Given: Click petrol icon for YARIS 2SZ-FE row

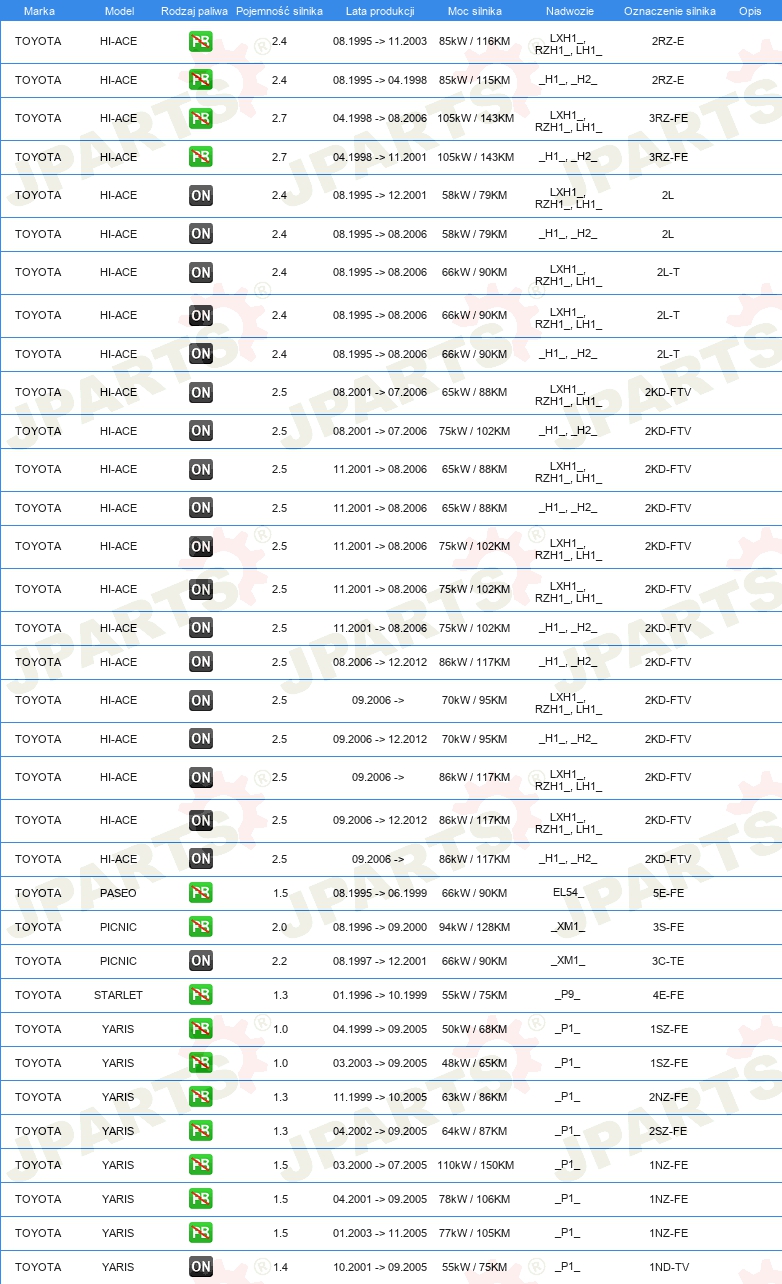Looking at the screenshot, I should [x=201, y=1131].
